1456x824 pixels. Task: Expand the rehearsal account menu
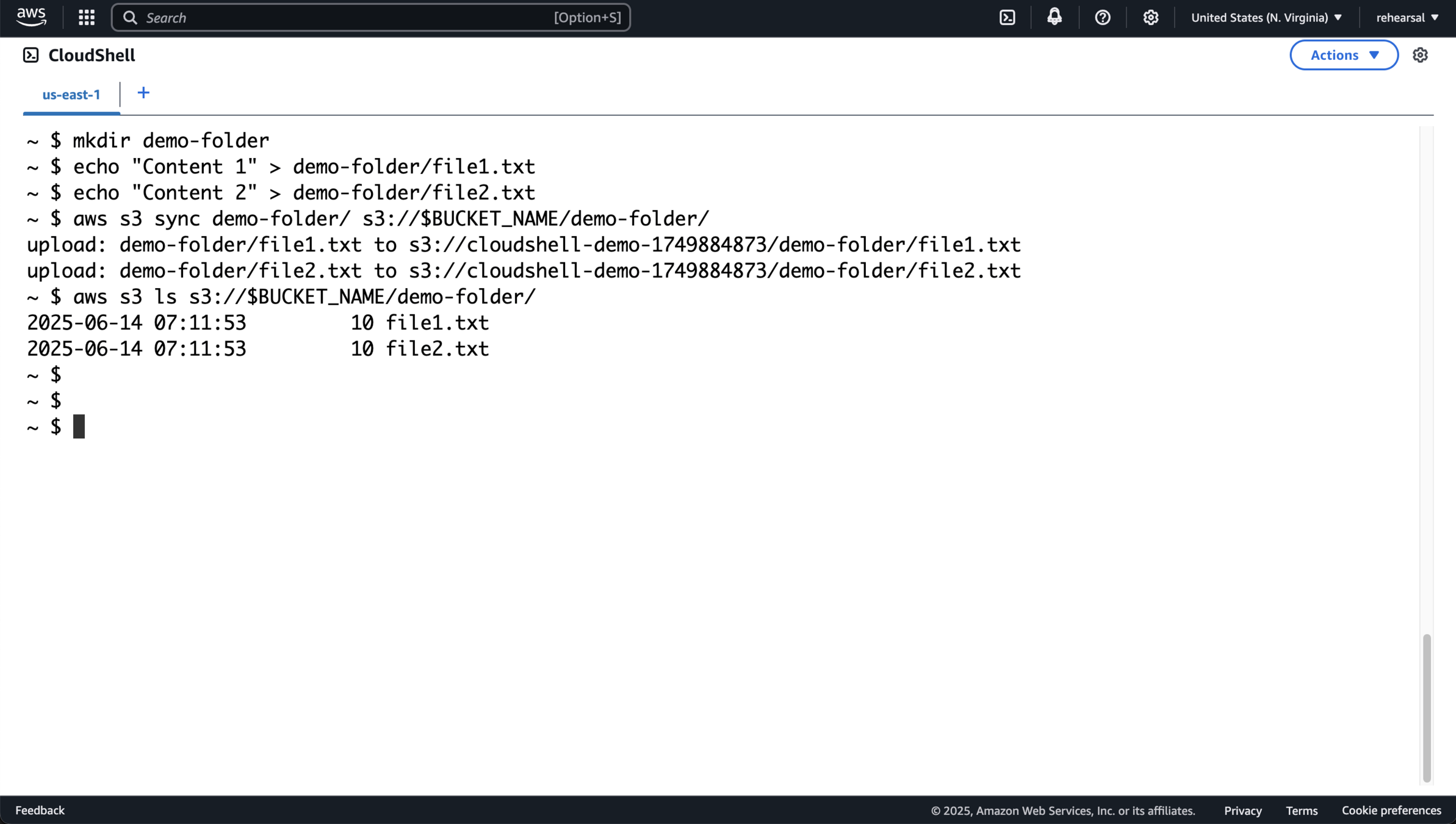(x=1407, y=17)
